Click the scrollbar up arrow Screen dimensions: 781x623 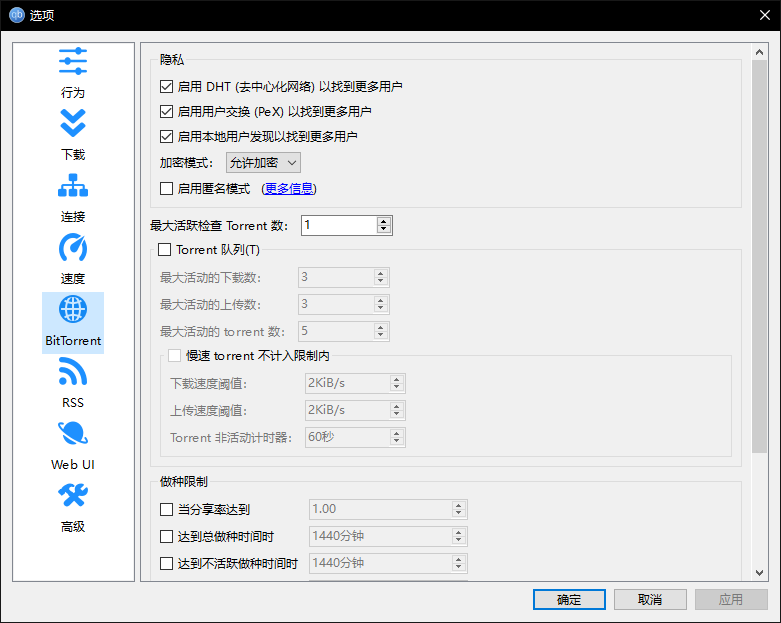[759, 52]
